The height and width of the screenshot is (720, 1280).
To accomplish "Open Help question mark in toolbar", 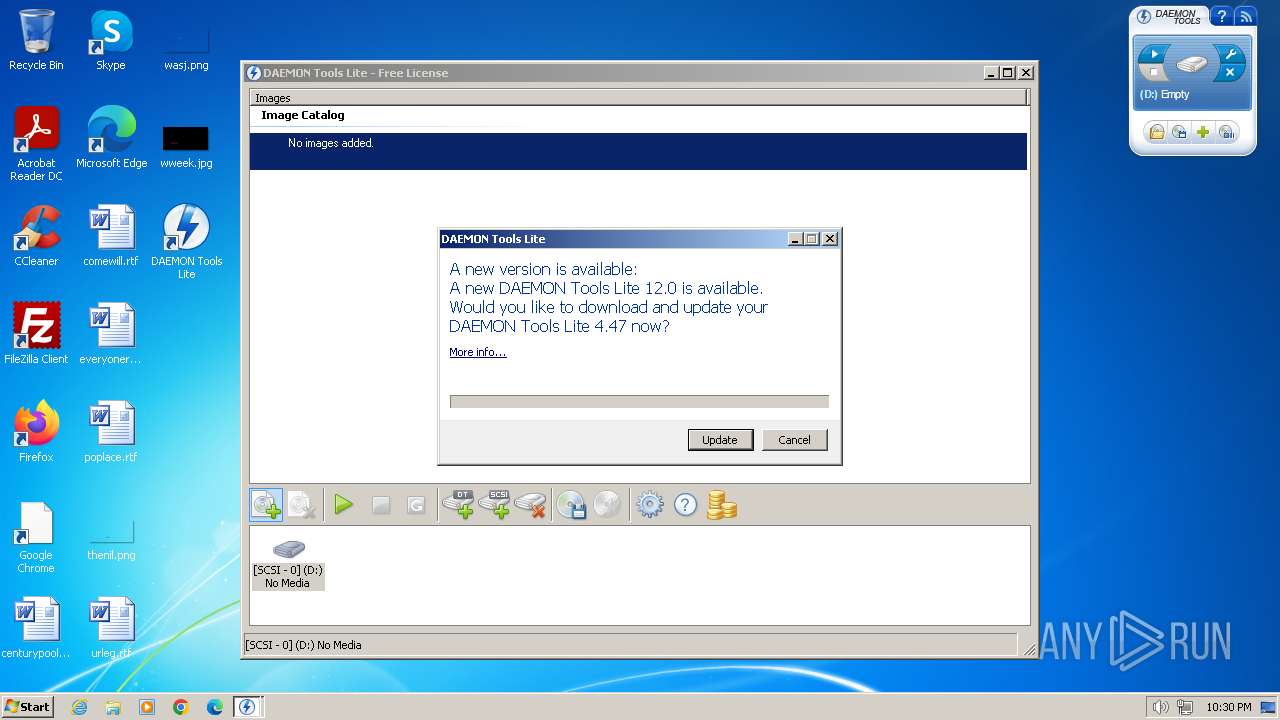I will pyautogui.click(x=685, y=505).
